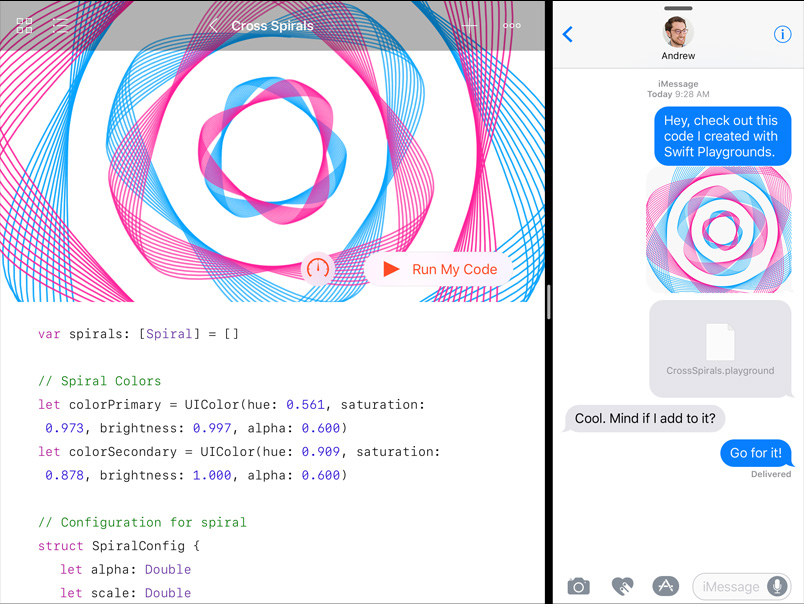
Task: Open the camera in Messages
Action: tap(578, 586)
